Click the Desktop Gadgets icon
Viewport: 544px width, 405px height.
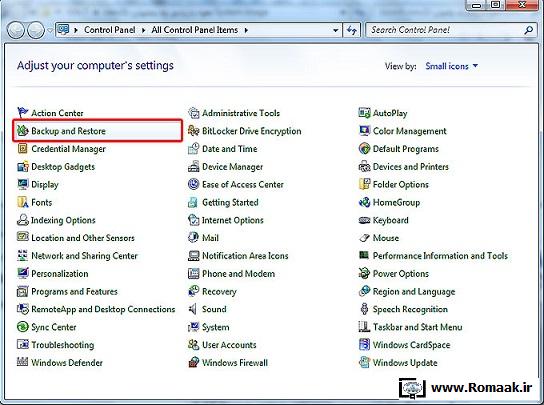[x=23, y=167]
